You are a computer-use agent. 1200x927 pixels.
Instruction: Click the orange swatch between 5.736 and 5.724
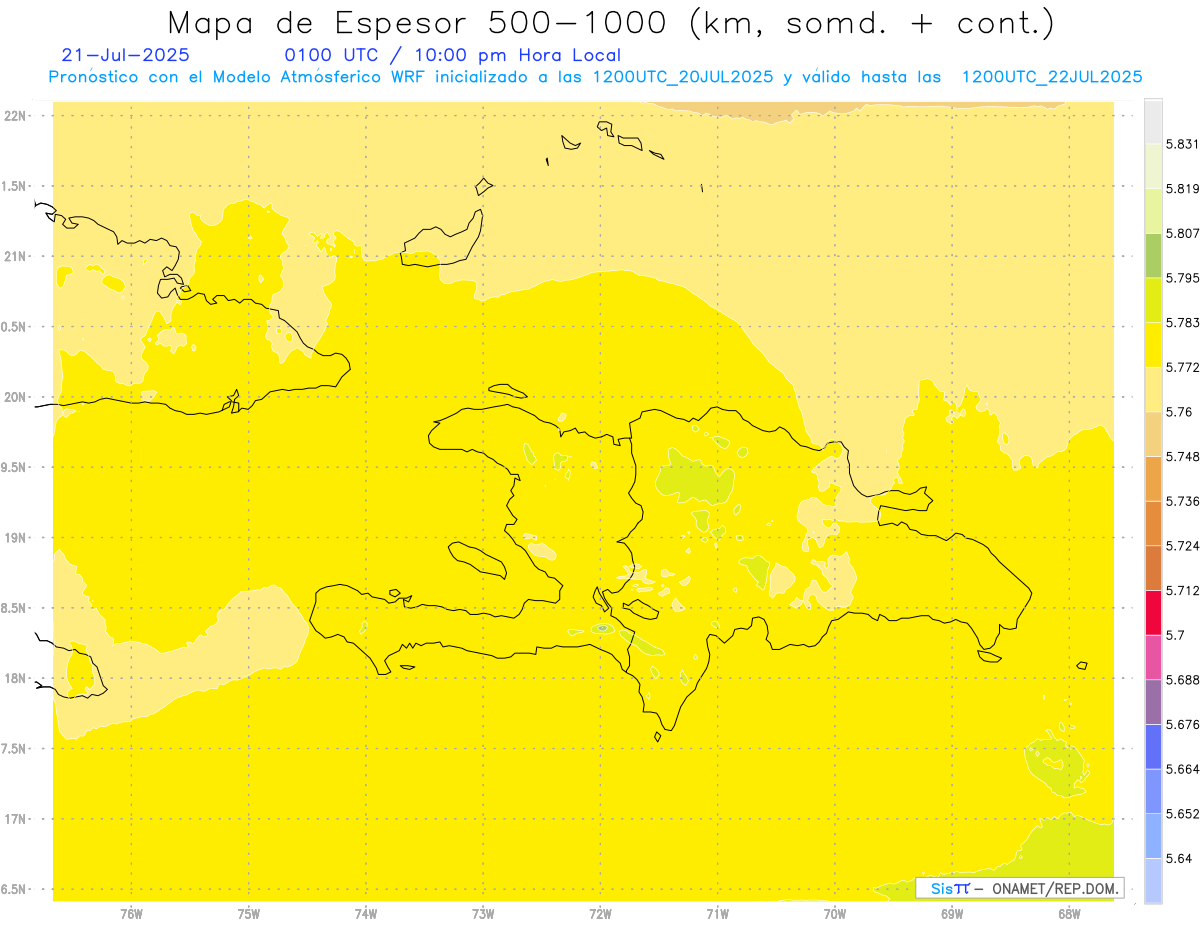click(x=1153, y=523)
